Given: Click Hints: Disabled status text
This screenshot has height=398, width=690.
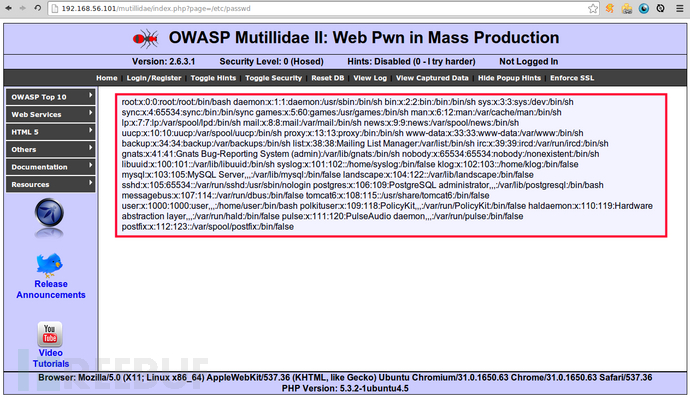Looking at the screenshot, I should click(411, 62).
